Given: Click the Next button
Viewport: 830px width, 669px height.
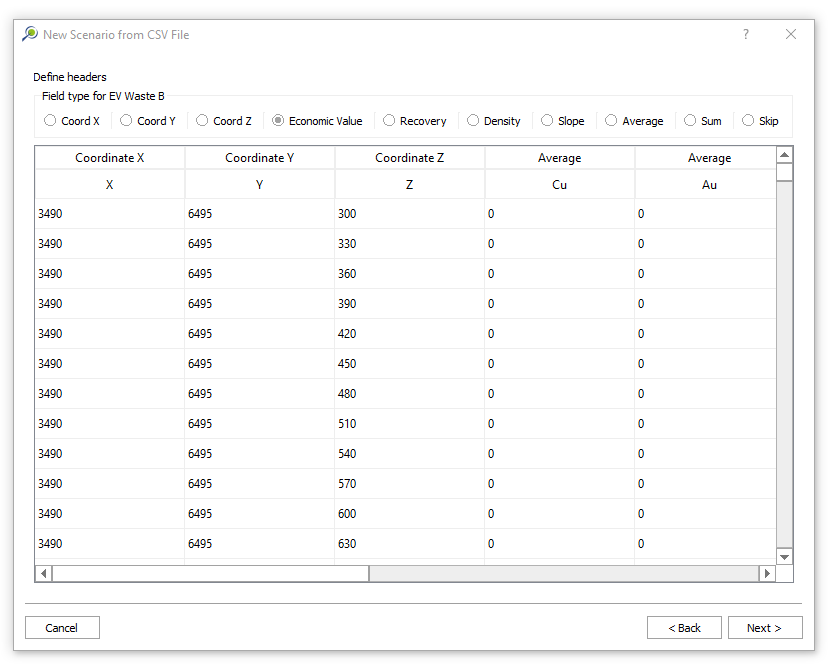Looking at the screenshot, I should click(x=763, y=628).
